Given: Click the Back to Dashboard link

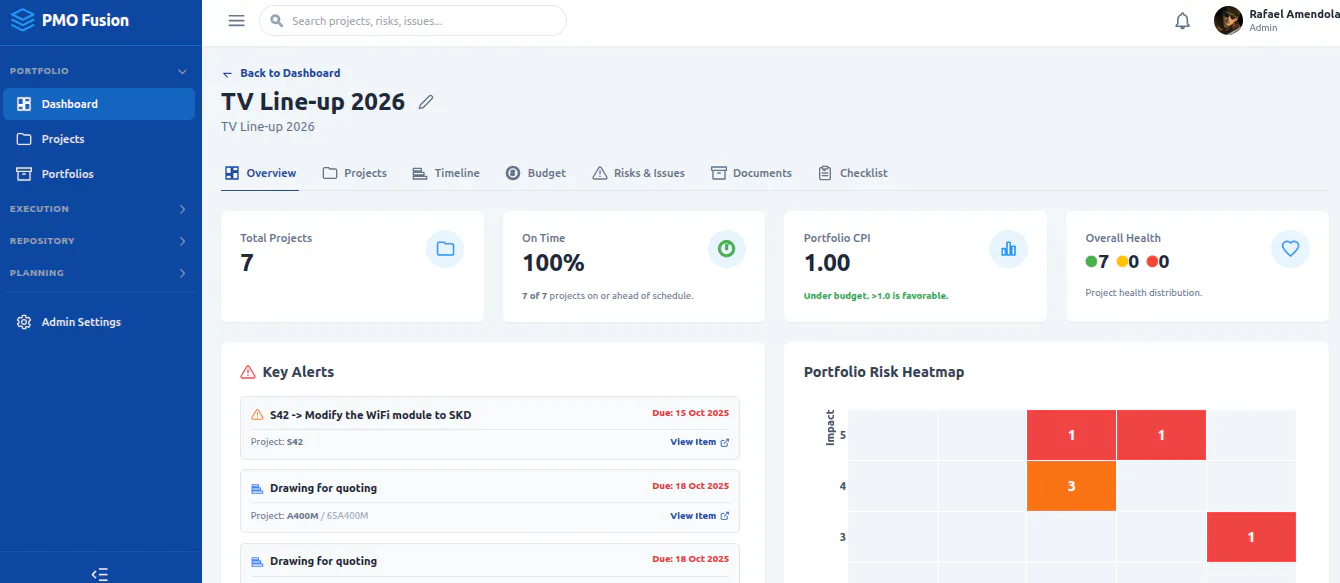Looking at the screenshot, I should point(281,73).
